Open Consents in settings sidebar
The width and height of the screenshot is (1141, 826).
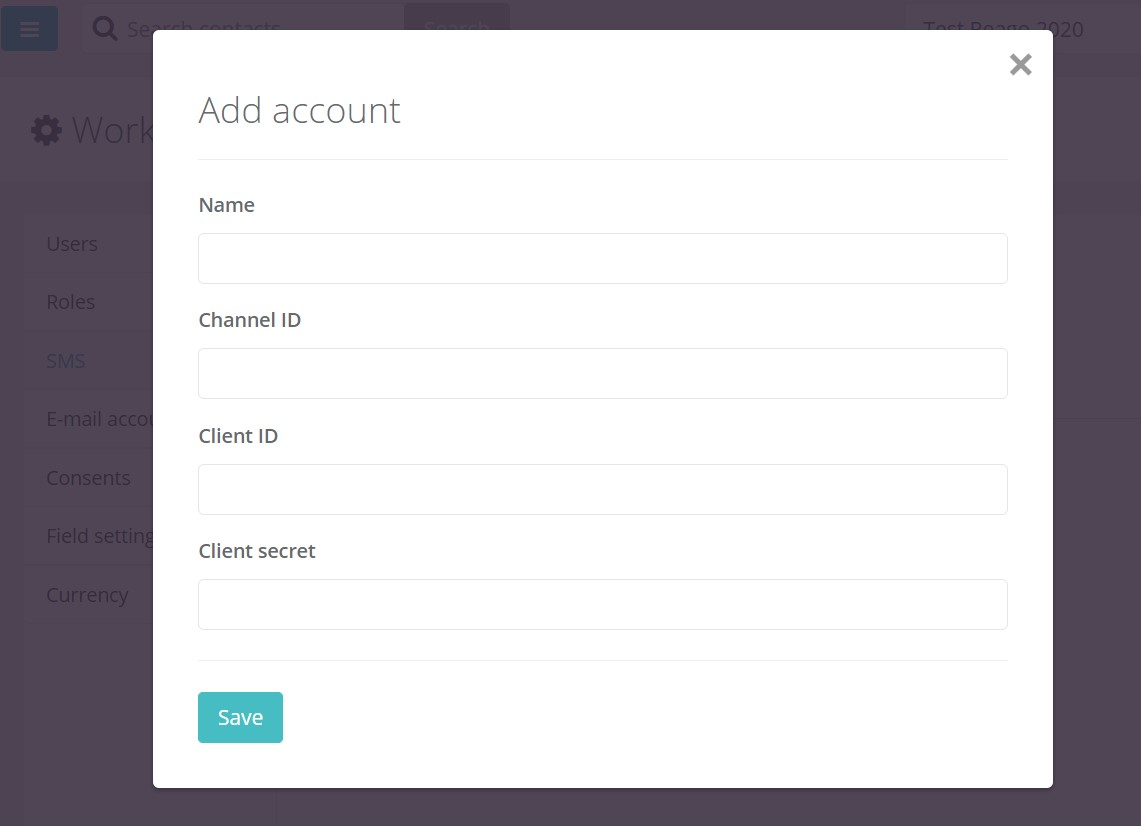pyautogui.click(x=88, y=478)
